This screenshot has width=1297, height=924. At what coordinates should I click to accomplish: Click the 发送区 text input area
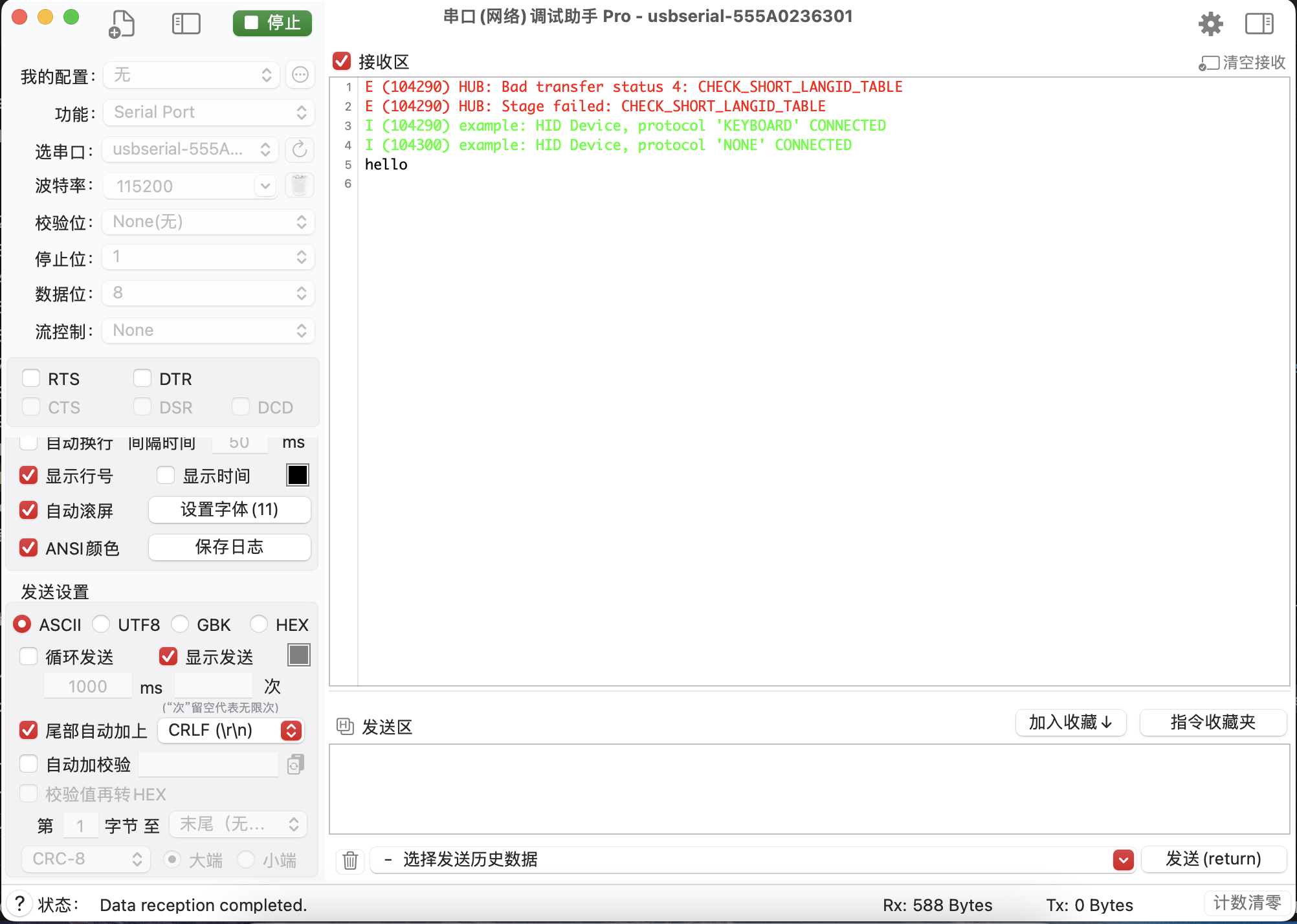click(810, 789)
